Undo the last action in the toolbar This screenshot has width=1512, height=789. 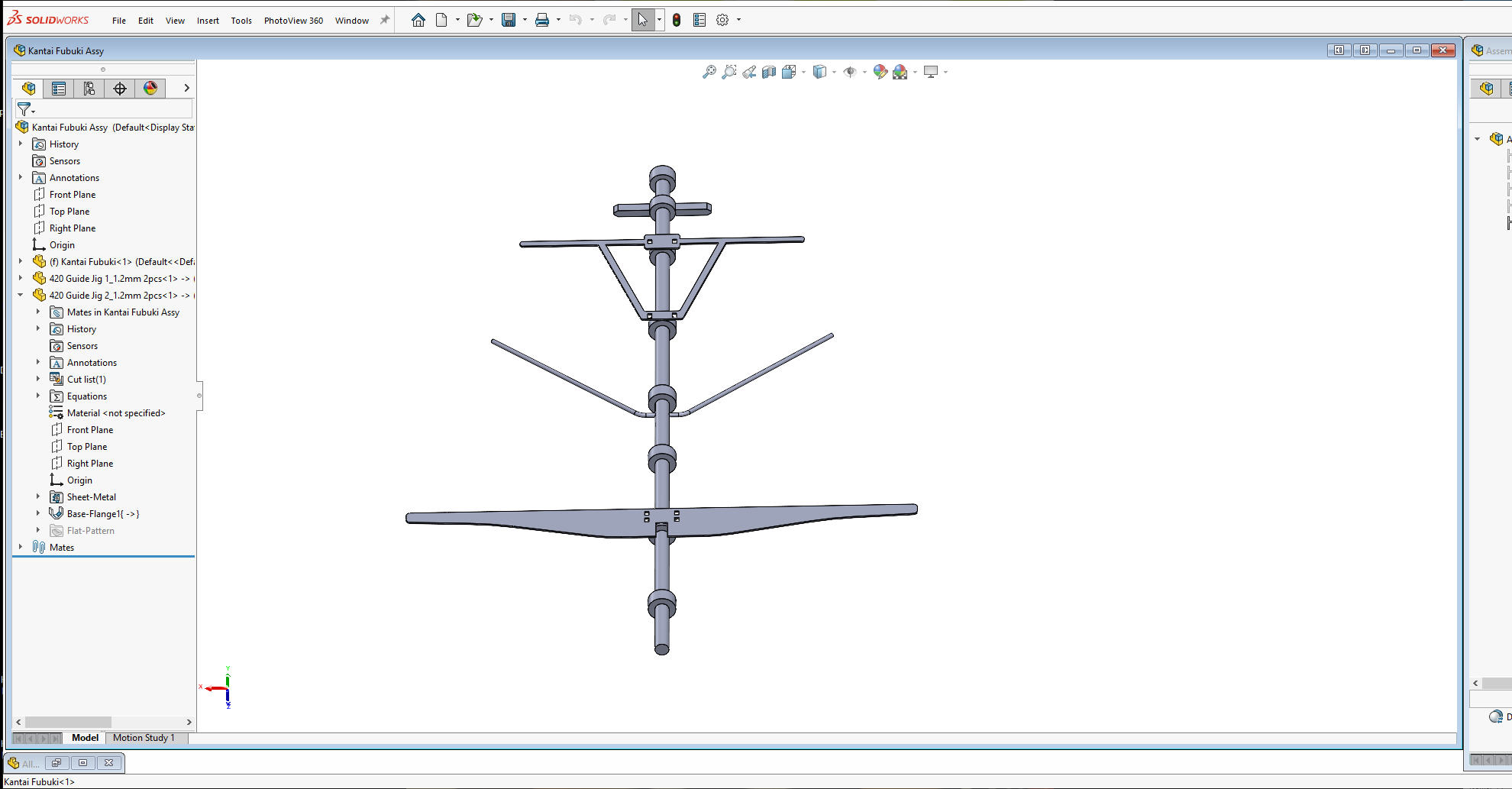click(x=576, y=20)
